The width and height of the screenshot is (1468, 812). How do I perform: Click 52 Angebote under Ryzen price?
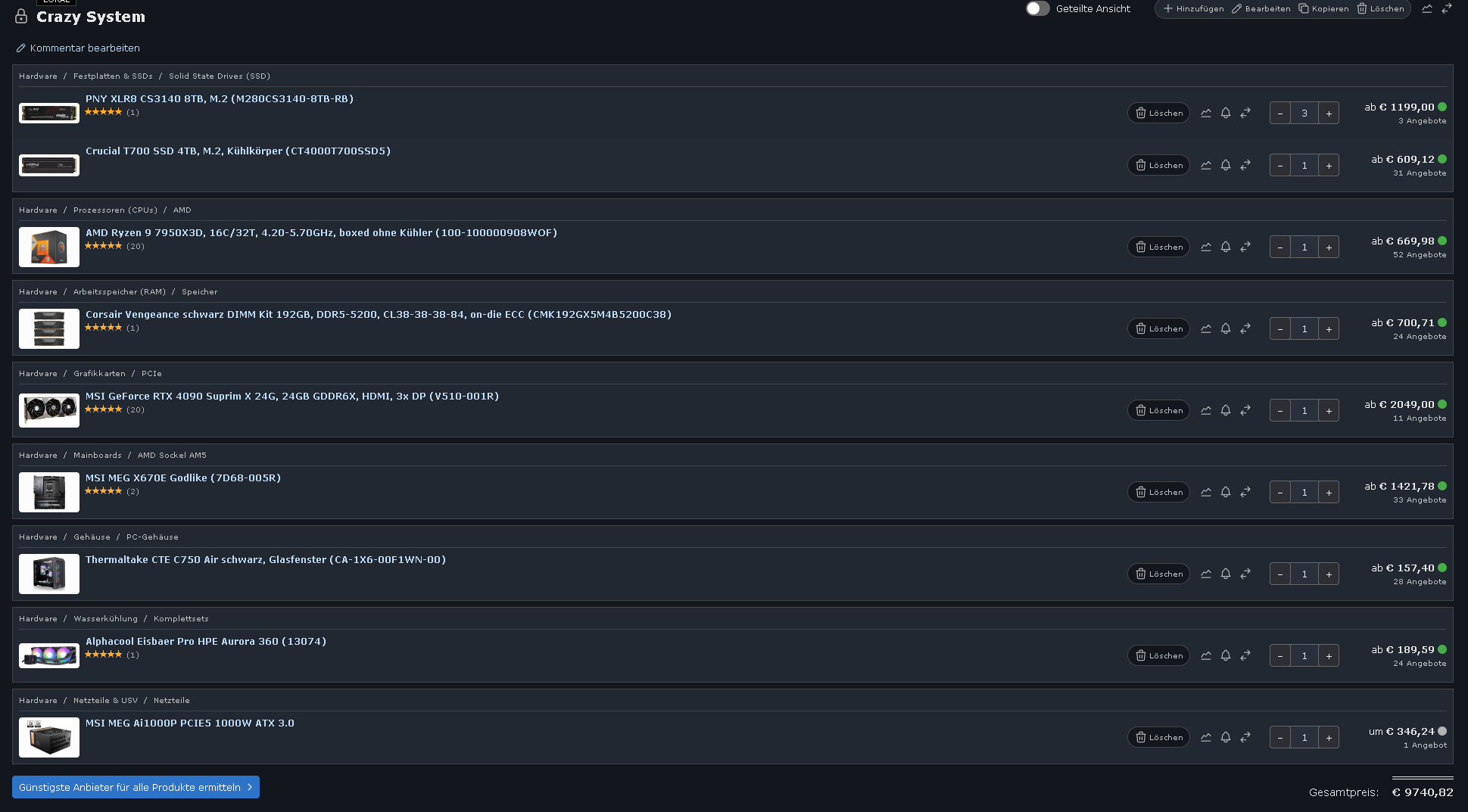[x=1420, y=255]
